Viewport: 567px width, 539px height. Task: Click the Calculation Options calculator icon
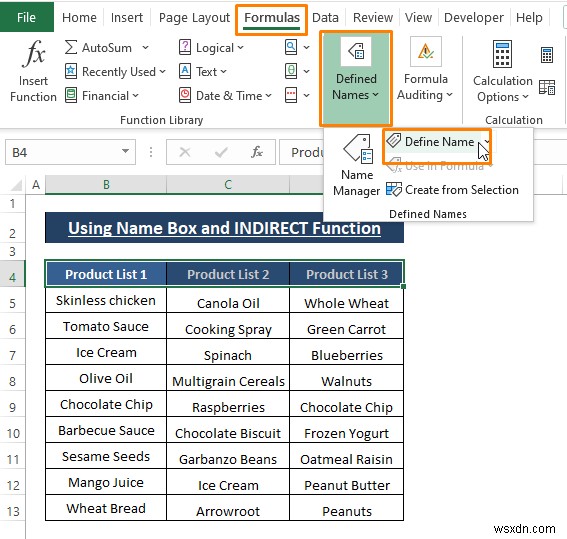(x=502, y=55)
